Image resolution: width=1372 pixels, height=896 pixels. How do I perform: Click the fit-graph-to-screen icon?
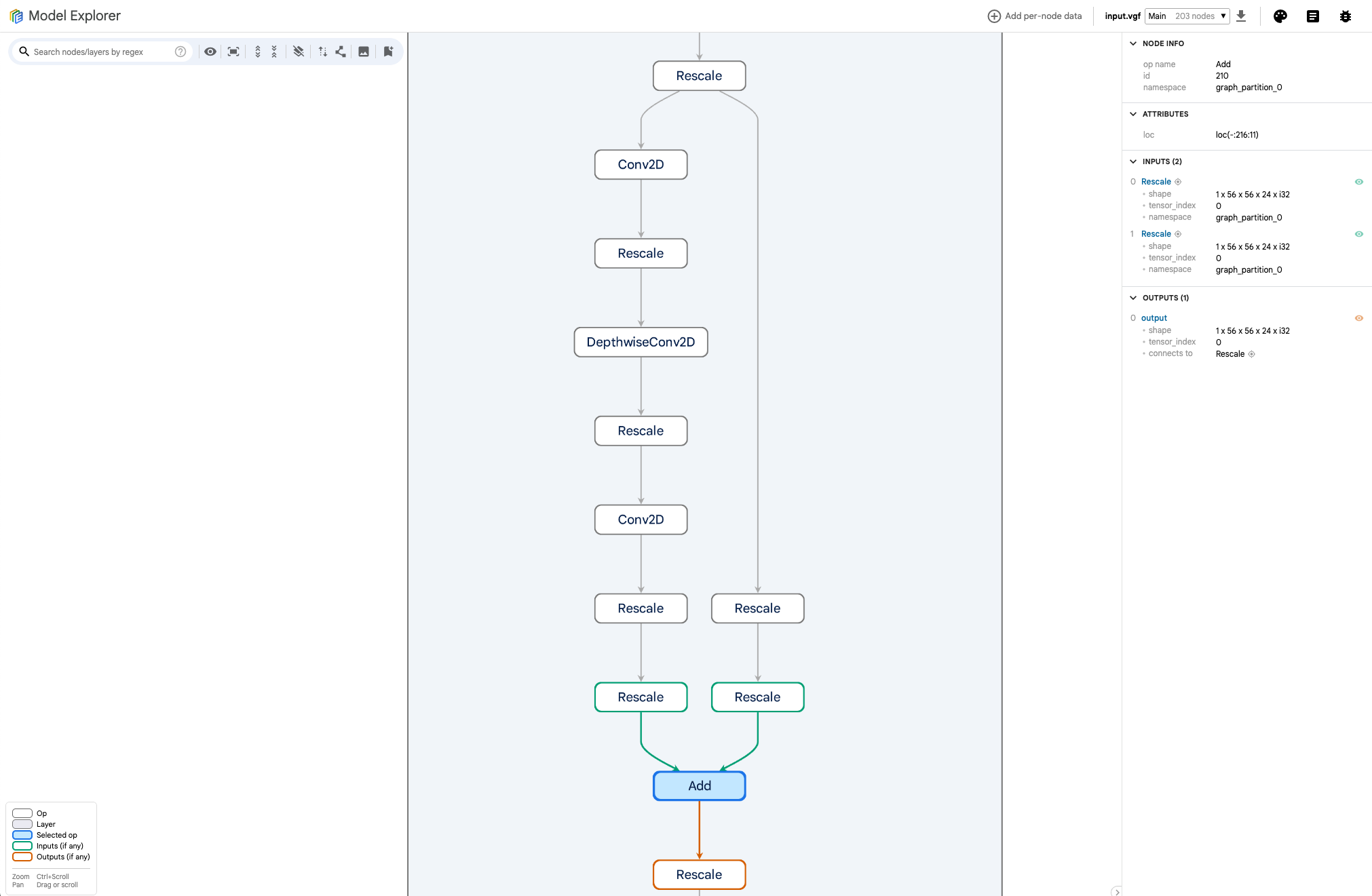tap(233, 52)
